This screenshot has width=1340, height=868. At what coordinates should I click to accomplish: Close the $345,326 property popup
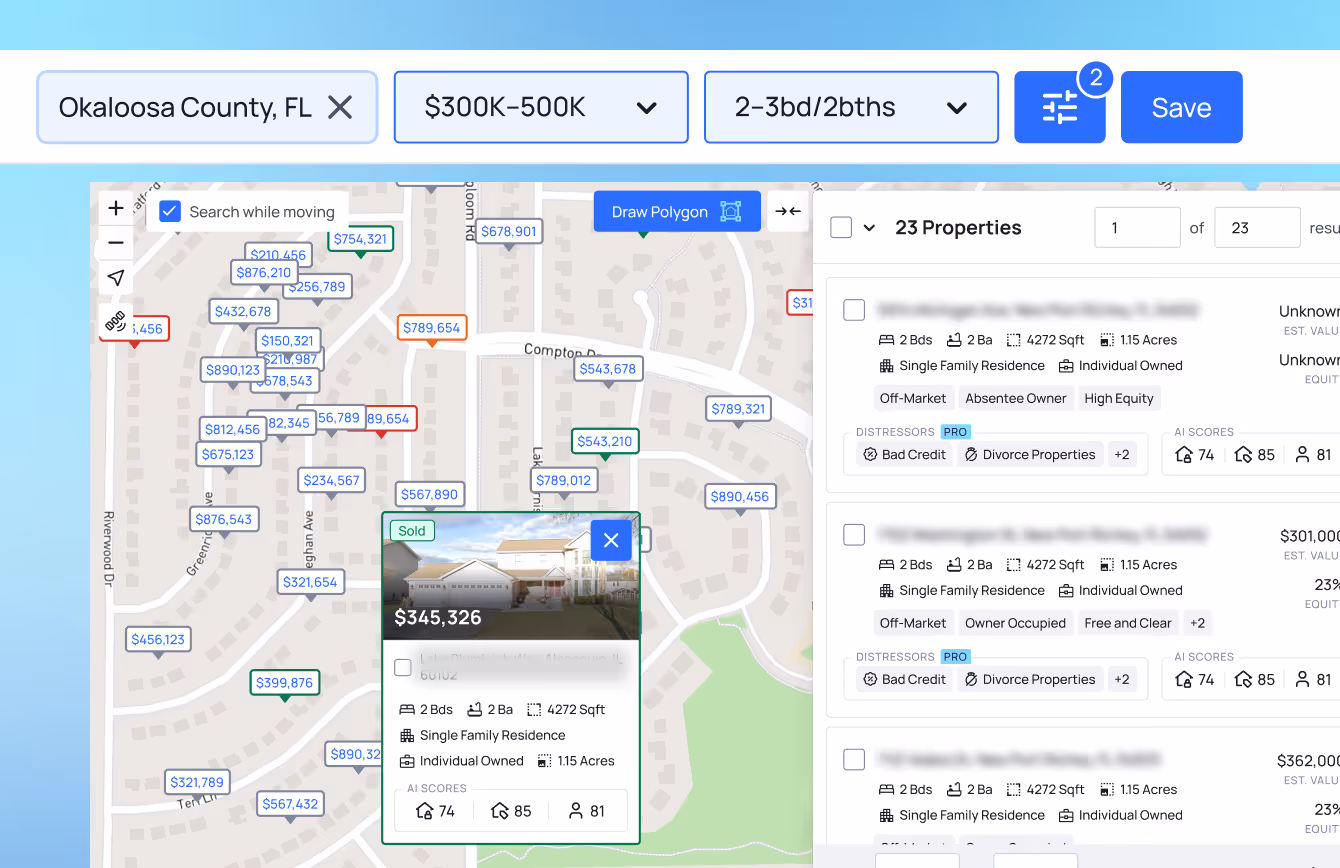pos(611,540)
